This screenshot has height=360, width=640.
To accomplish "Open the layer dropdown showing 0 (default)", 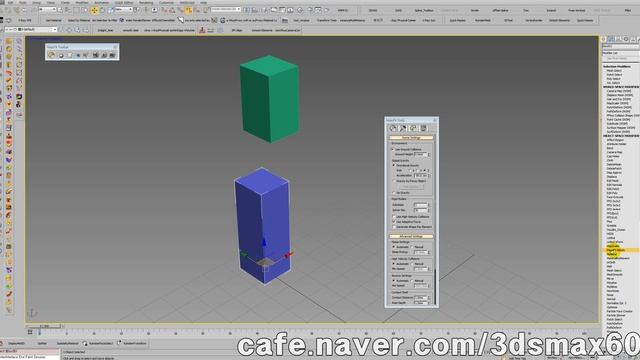I will (31, 29).
